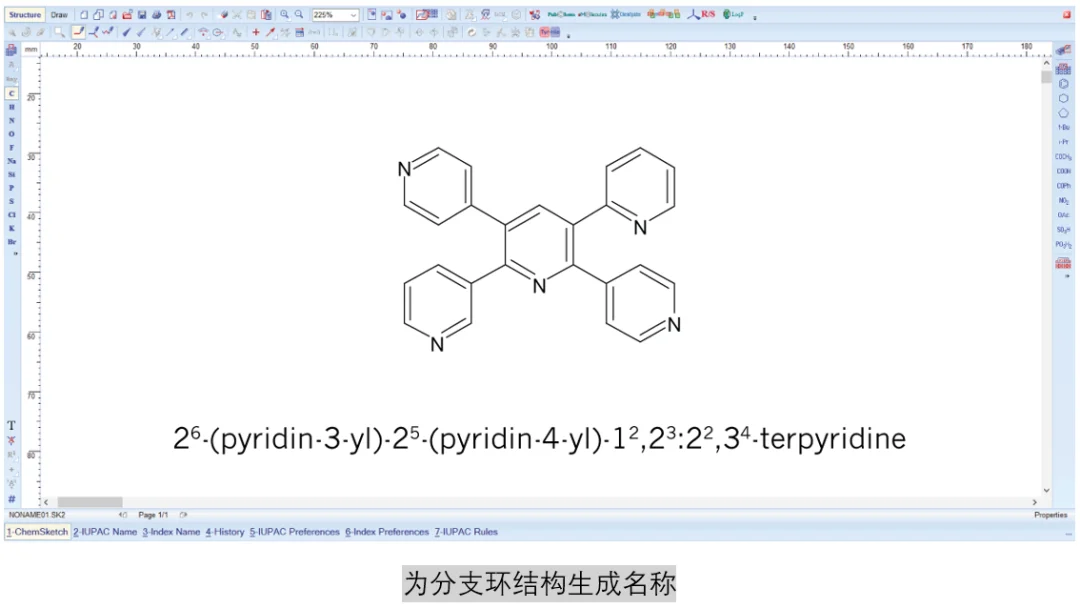Select the Hydrogen atom
Screen dimensions: 1080x608
[x=12, y=107]
